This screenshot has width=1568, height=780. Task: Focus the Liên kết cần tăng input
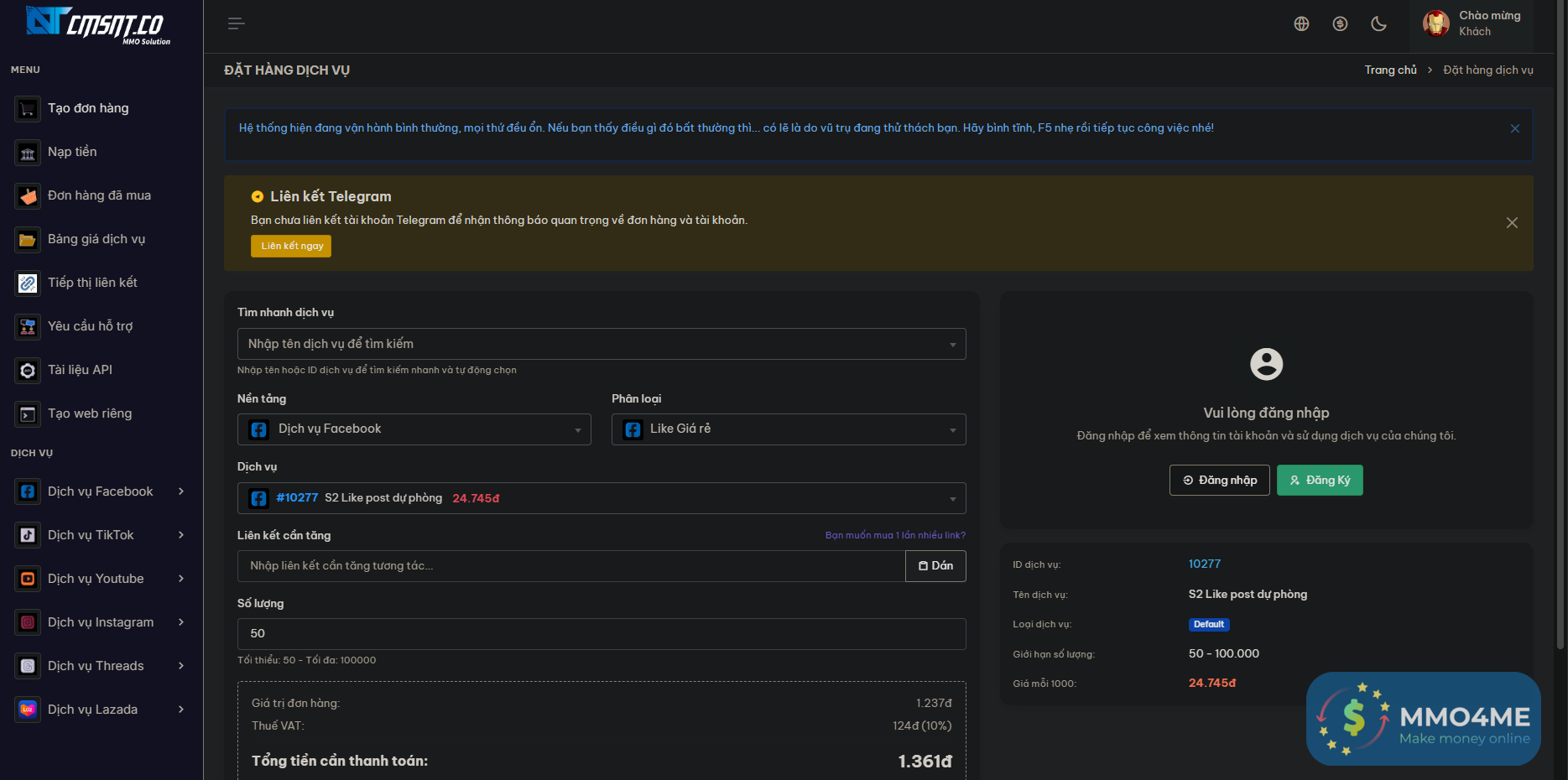(x=571, y=566)
